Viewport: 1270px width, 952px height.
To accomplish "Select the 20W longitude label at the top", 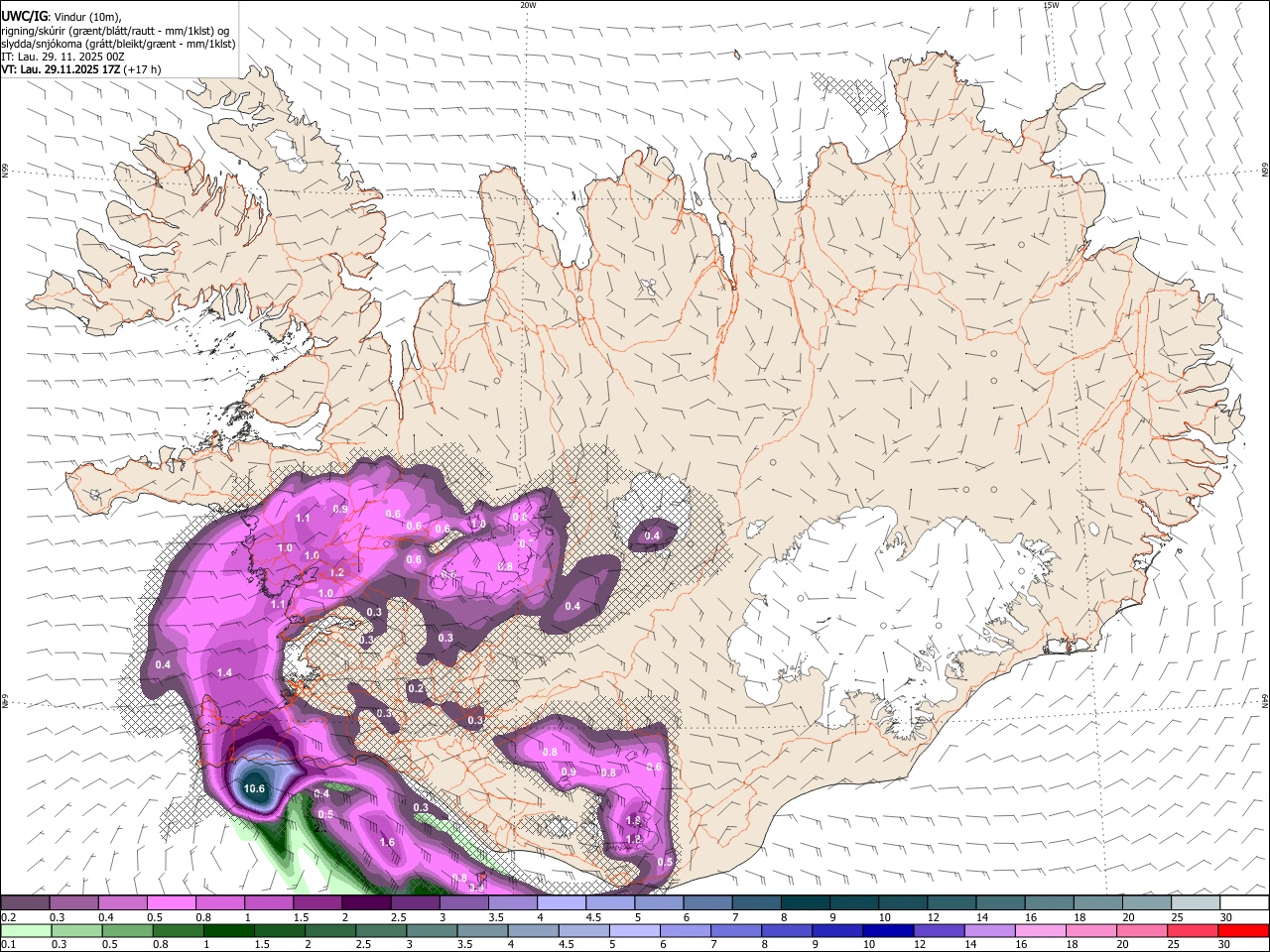I will tap(528, 5).
